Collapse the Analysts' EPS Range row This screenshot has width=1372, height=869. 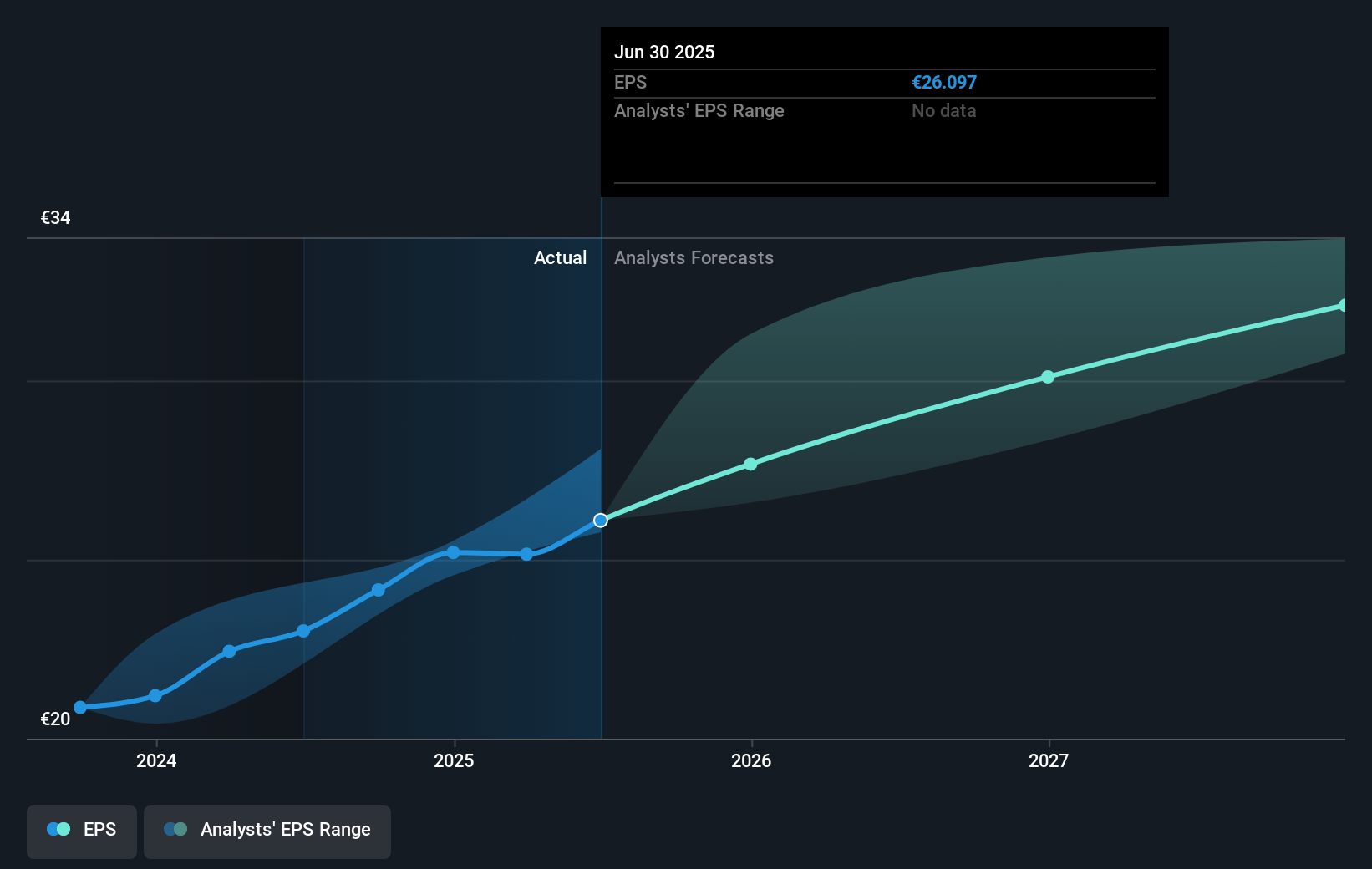pyautogui.click(x=699, y=110)
